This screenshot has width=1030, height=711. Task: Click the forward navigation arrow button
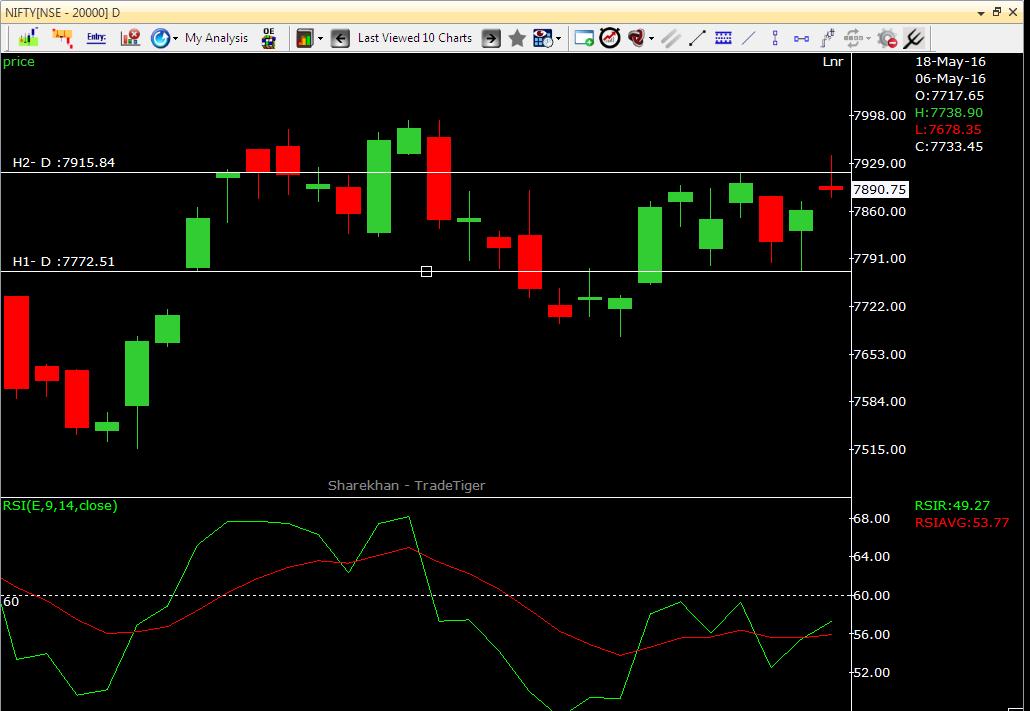coord(489,38)
